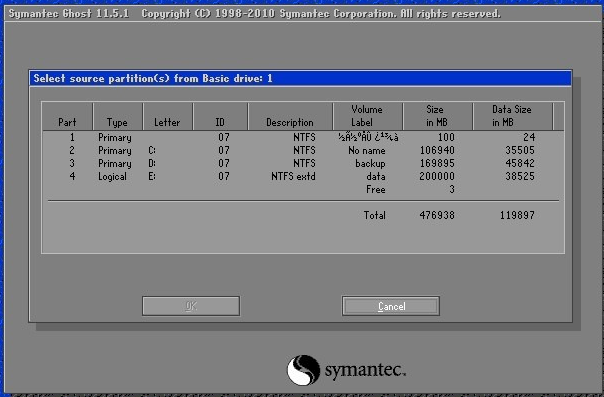Screen dimensions: 604x397
Task: Click the Symantec Ghost 11.5.1 title text
Action: tap(69, 14)
